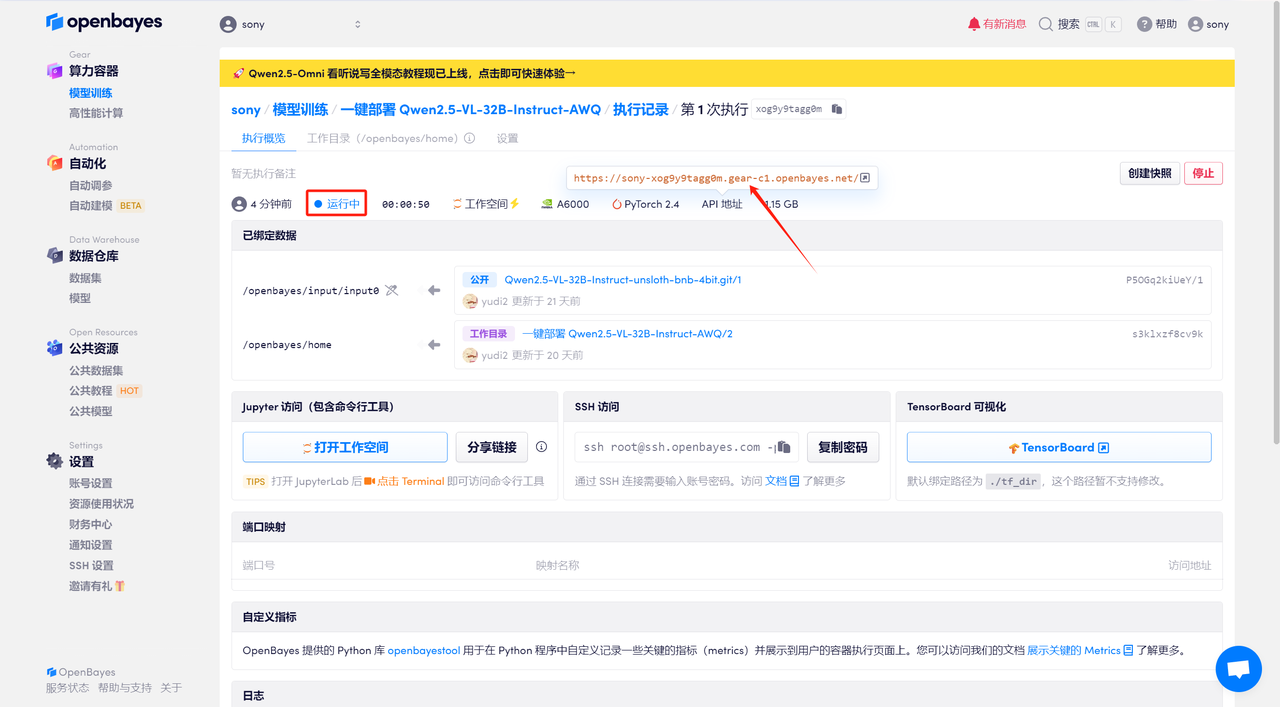This screenshot has height=707, width=1280.
Task: Click info icon beside 工作目录 tab
Action: coord(469,139)
